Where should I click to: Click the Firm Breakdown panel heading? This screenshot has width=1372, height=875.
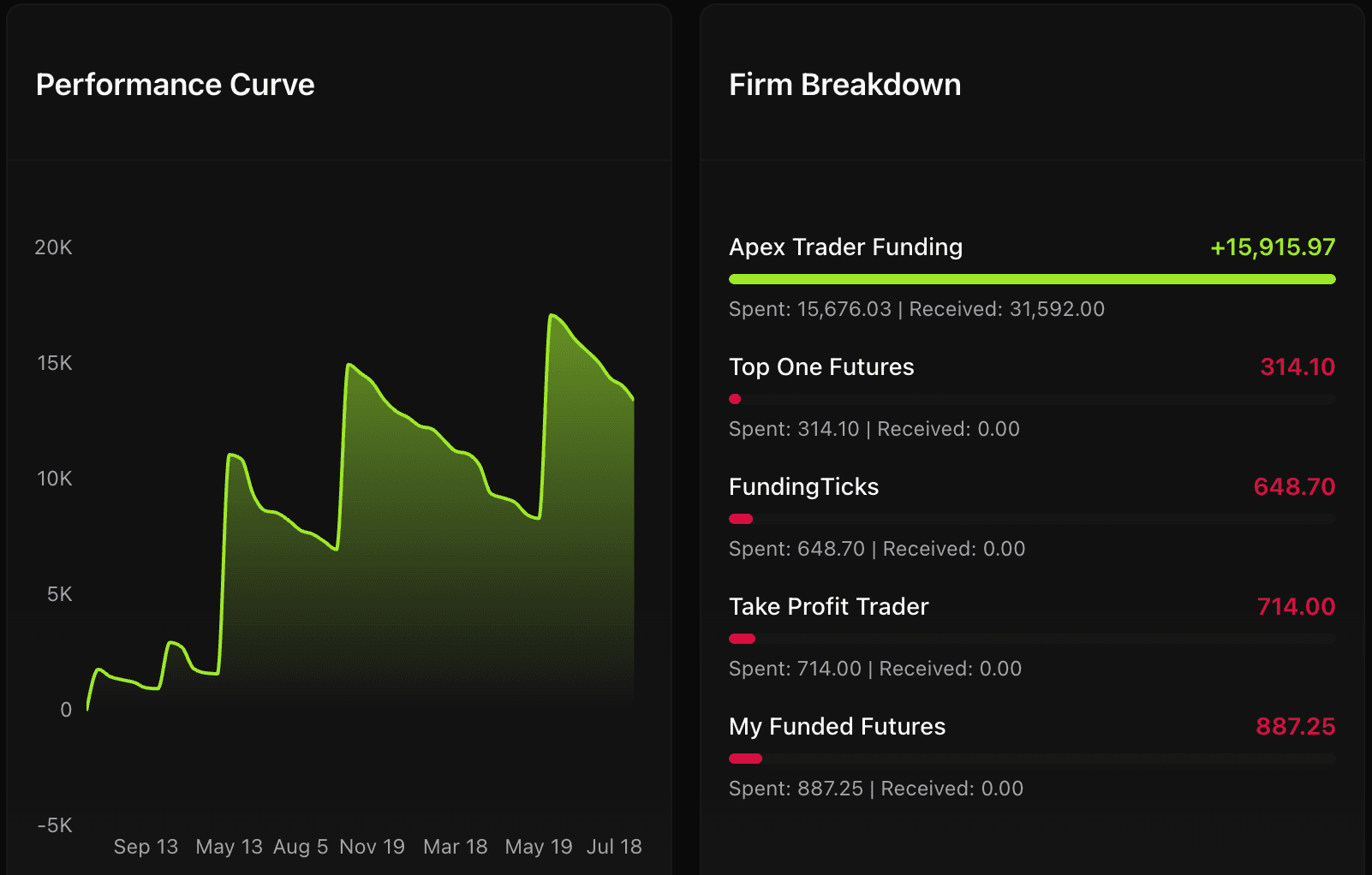point(844,84)
